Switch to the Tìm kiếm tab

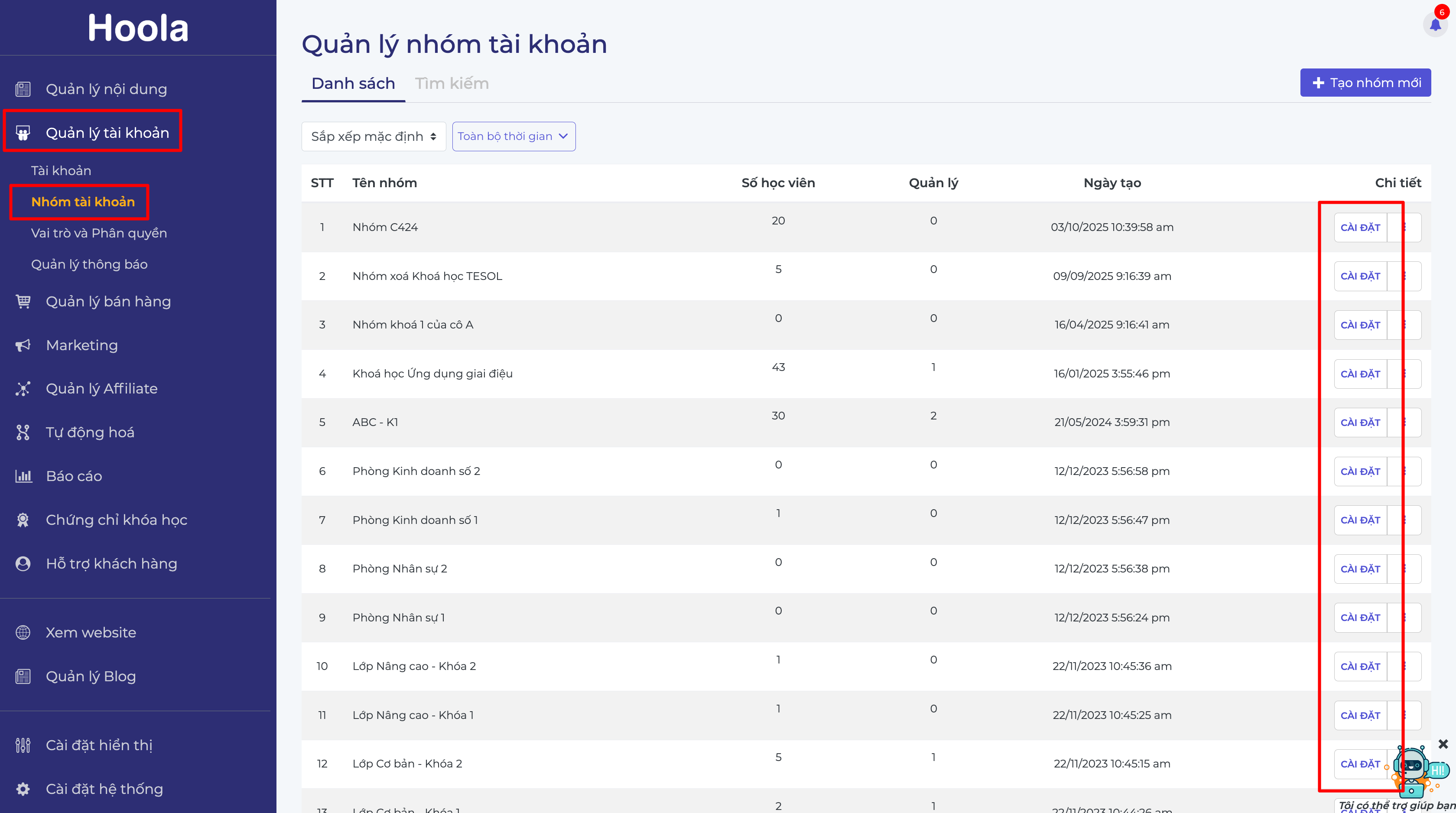(452, 84)
